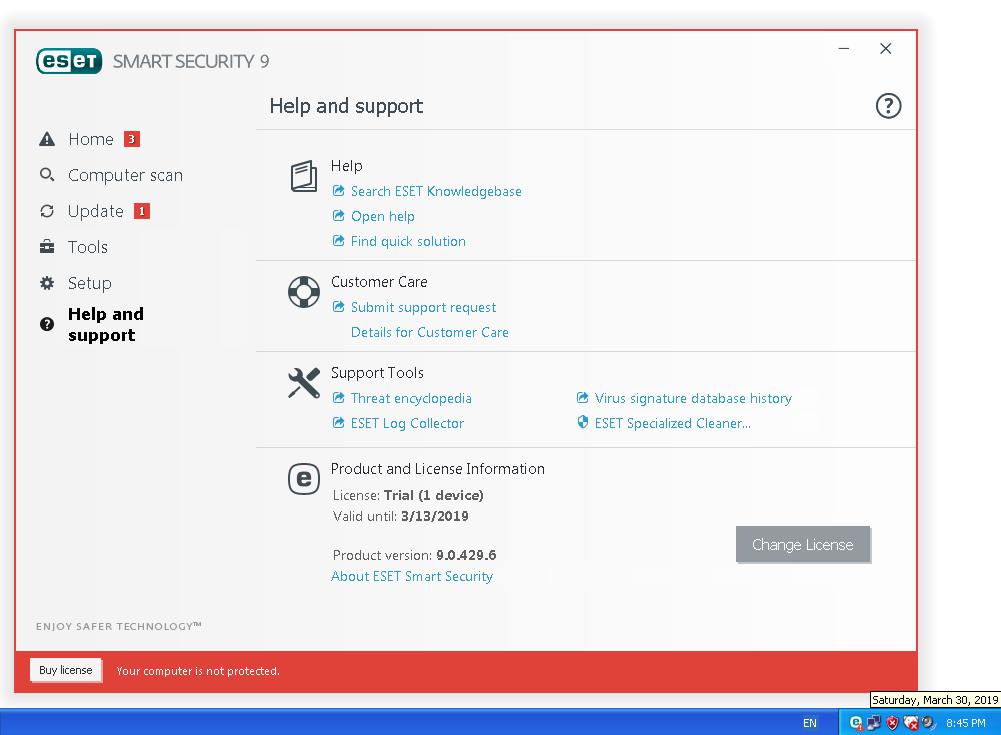Open the Setup section
This screenshot has height=735, width=1001.
[89, 283]
